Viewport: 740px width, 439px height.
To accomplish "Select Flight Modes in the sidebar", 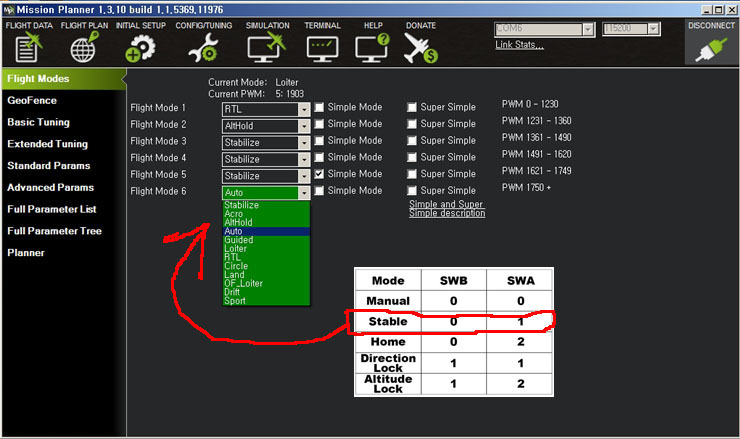I will [63, 79].
